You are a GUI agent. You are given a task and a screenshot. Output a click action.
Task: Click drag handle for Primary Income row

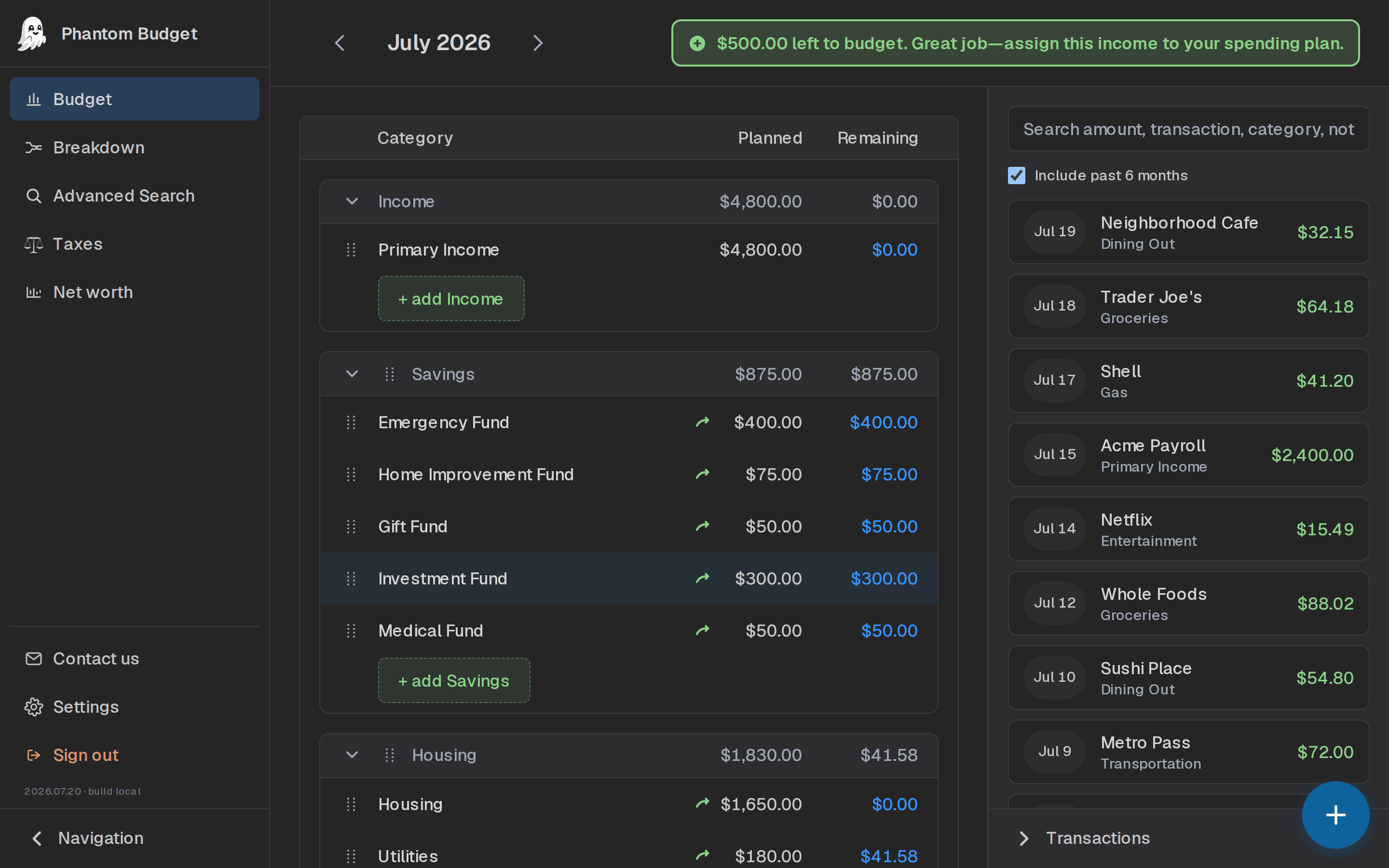point(351,250)
